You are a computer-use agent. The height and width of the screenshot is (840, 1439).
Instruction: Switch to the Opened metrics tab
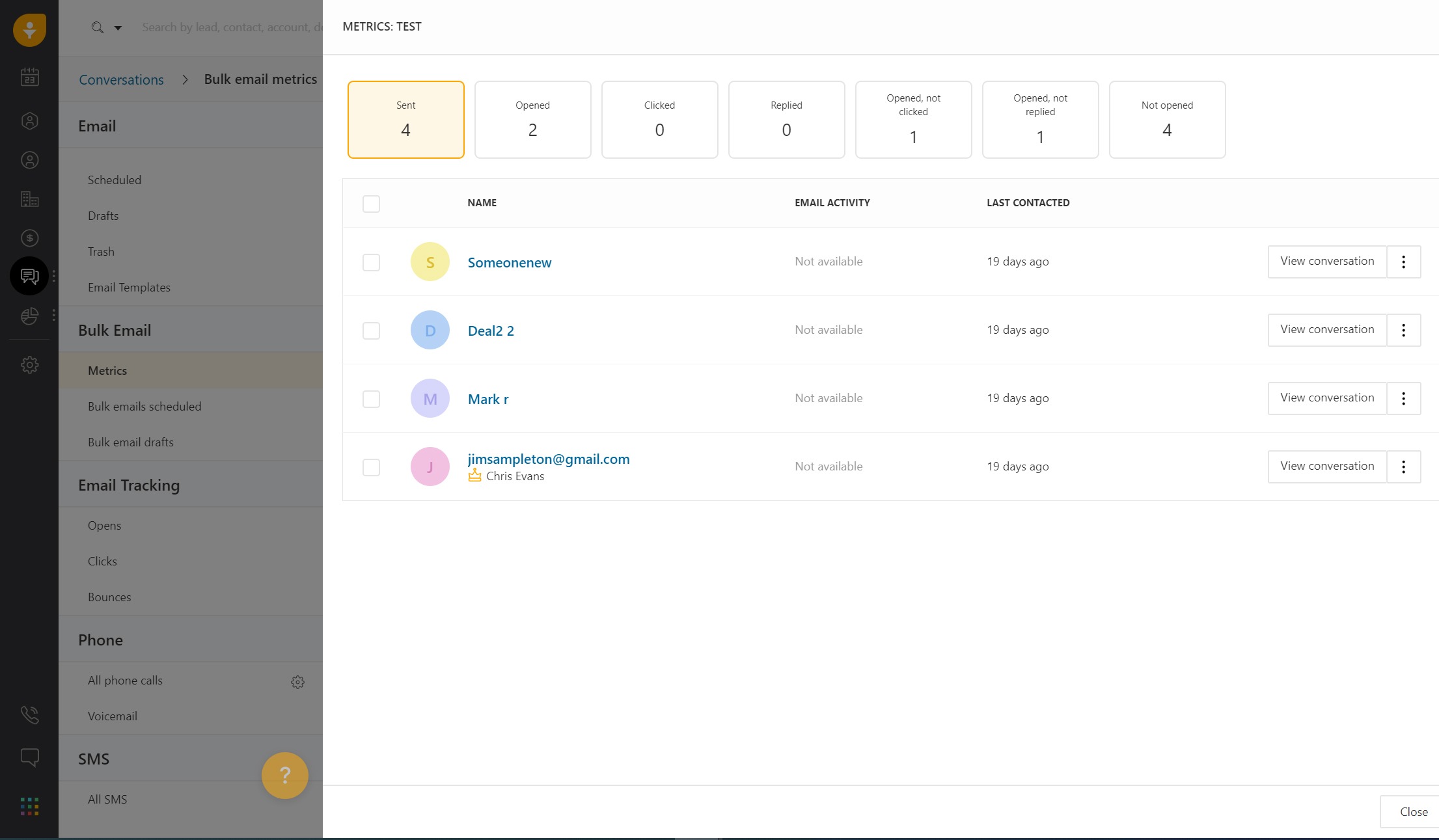tap(532, 120)
